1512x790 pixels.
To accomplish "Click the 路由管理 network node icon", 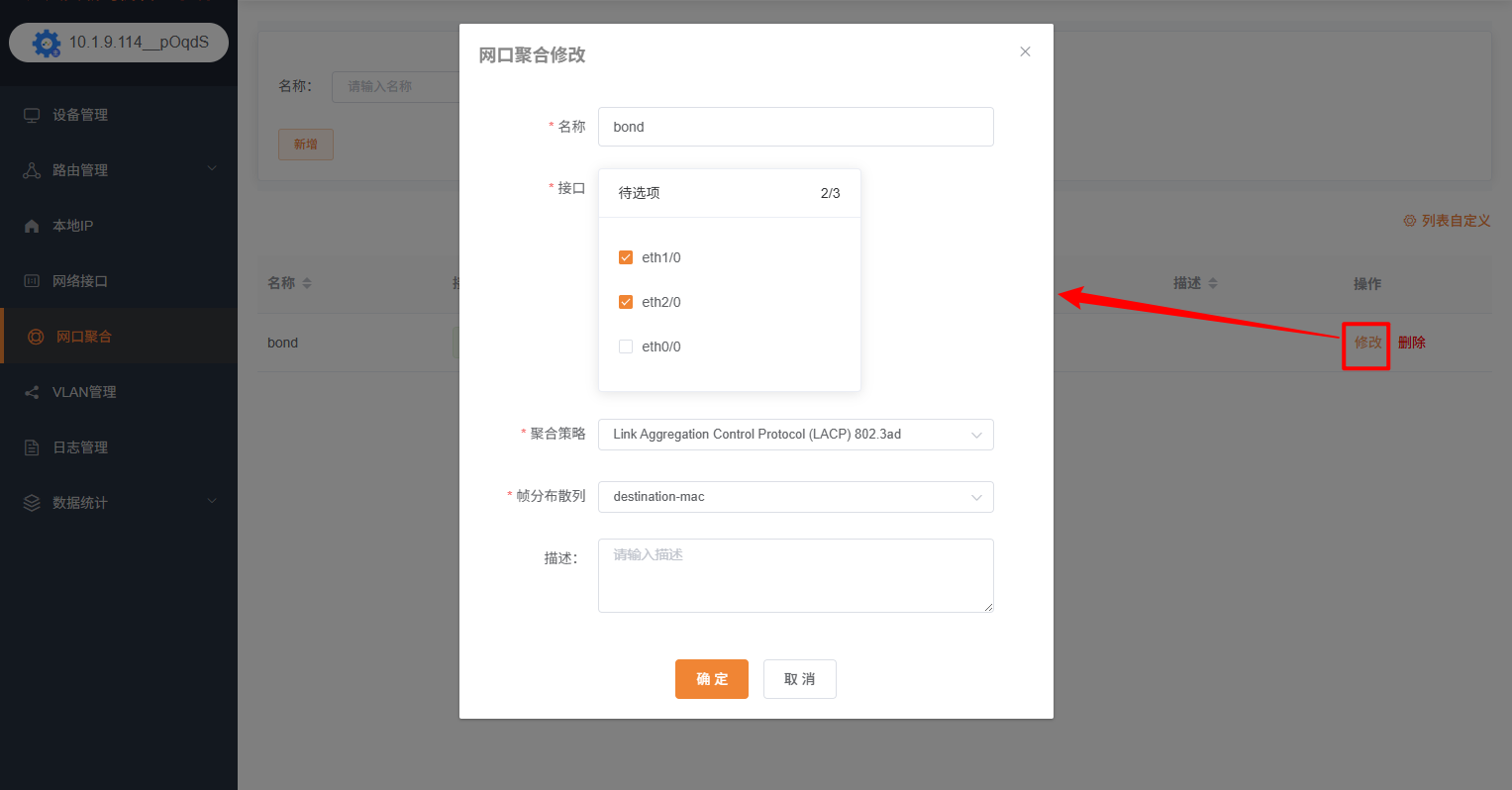I will (x=33, y=169).
